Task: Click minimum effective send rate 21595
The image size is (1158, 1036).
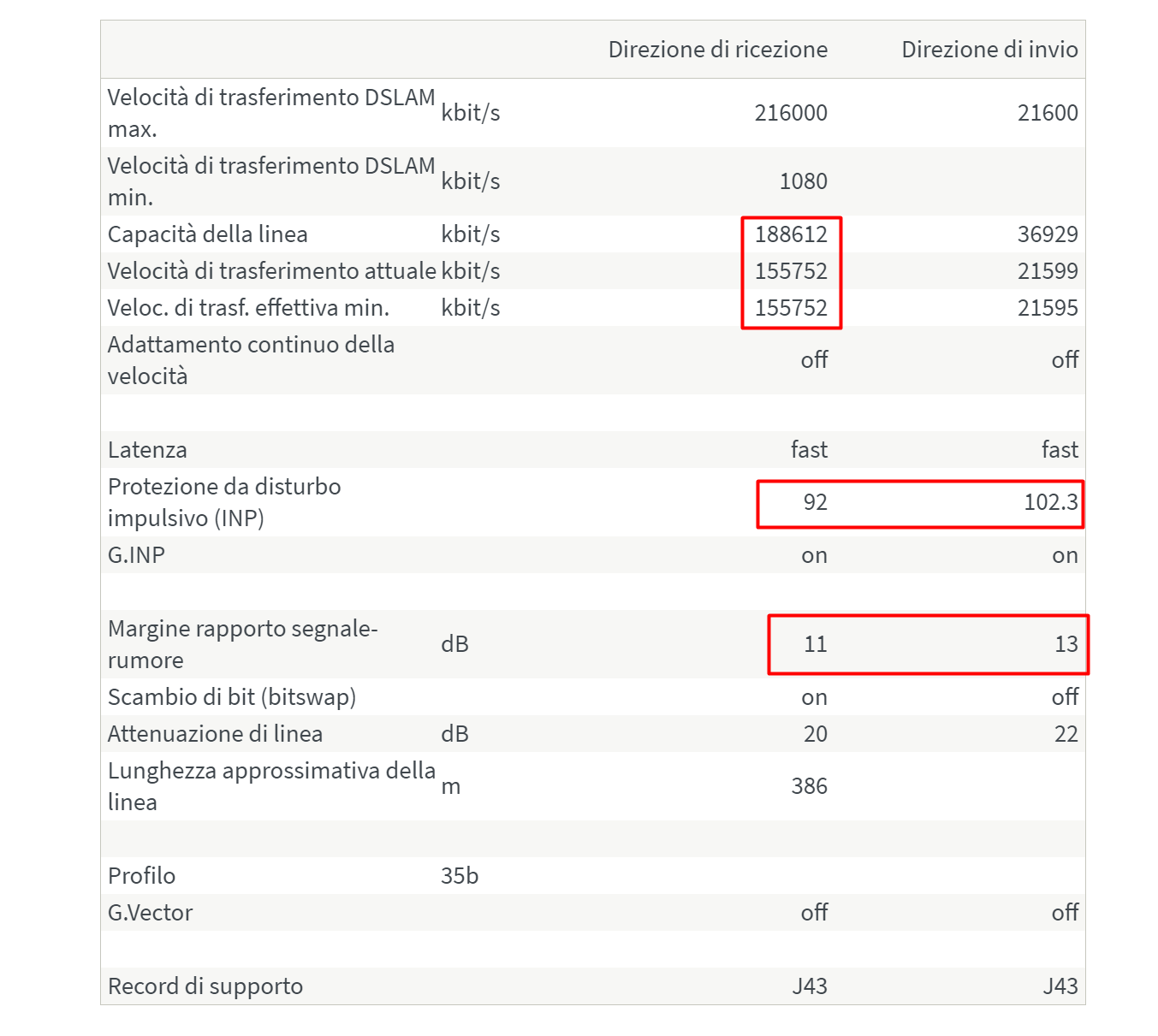Action: click(1048, 308)
